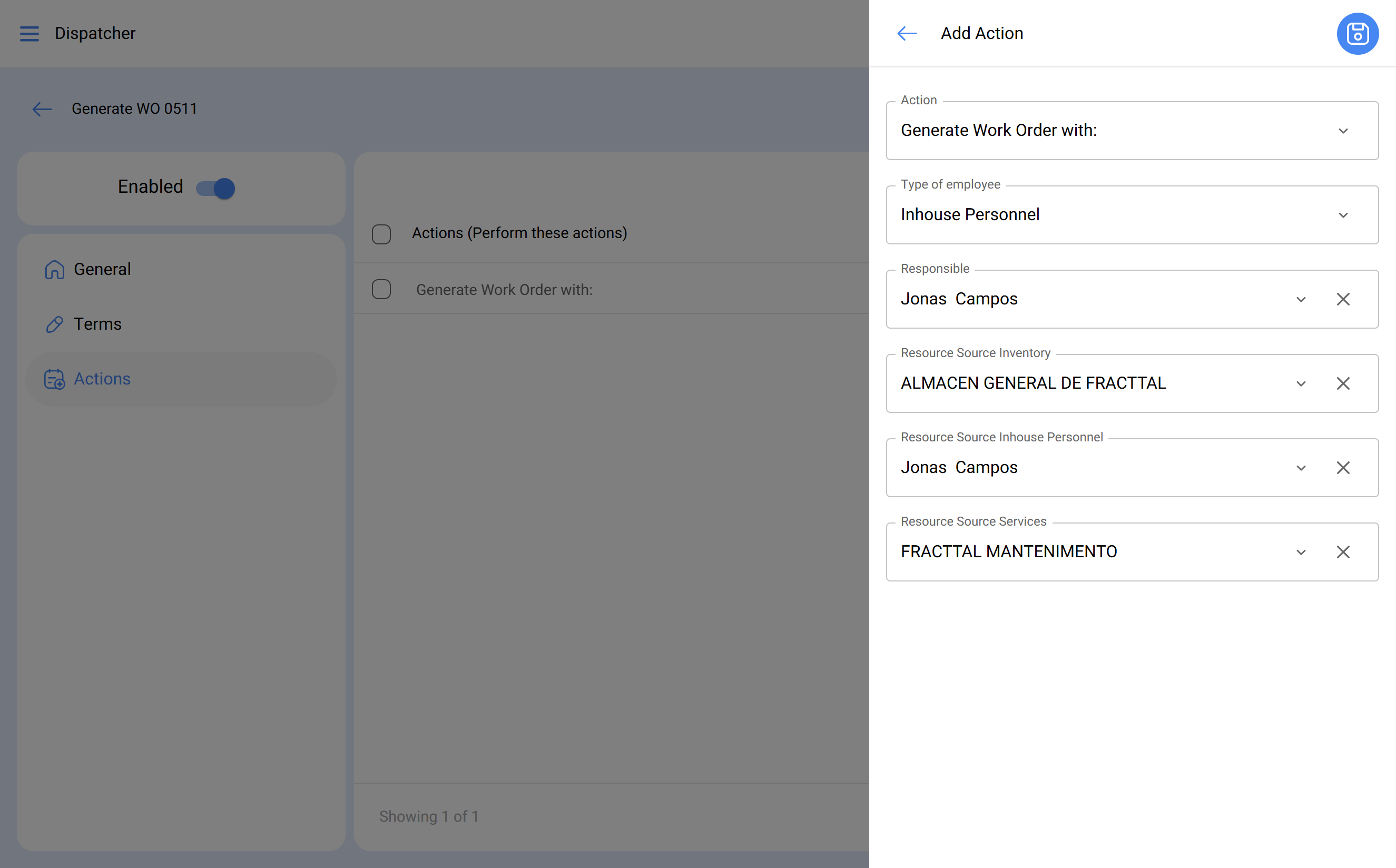Expand Responsible dropdown chevron
This screenshot has width=1396, height=868.
pos(1301,299)
